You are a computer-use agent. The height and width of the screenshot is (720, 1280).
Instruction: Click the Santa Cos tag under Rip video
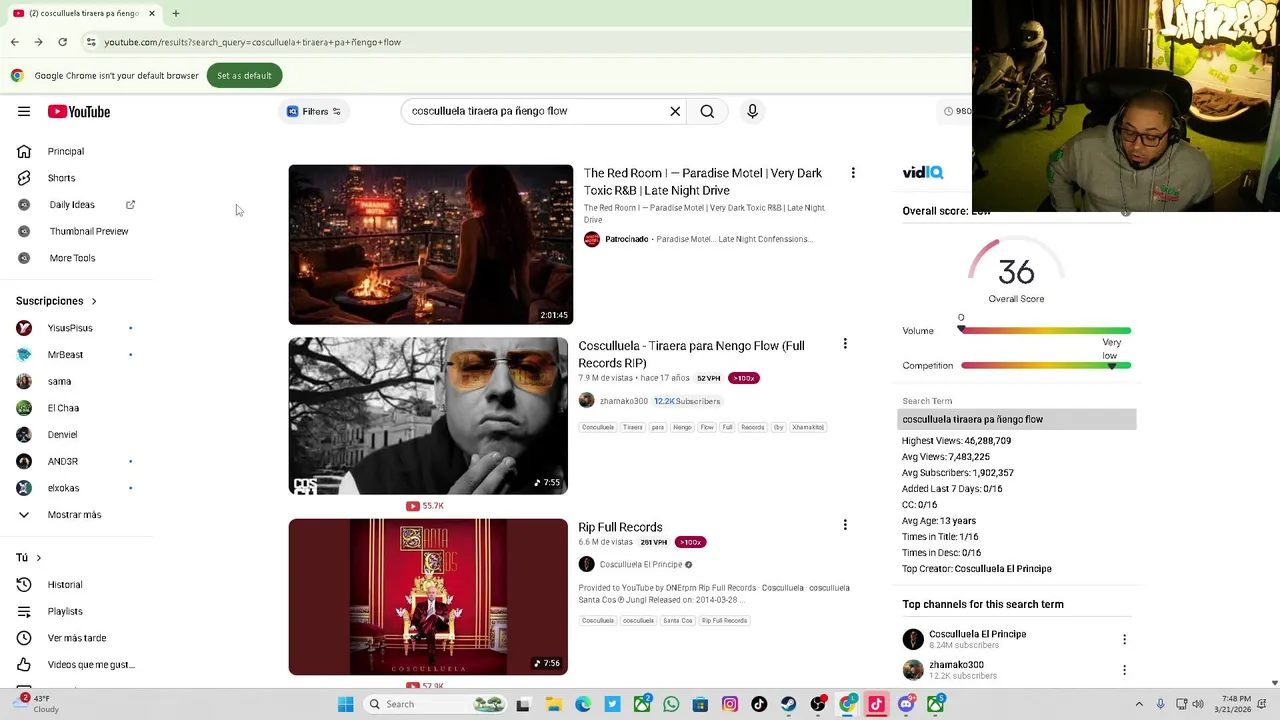[677, 620]
